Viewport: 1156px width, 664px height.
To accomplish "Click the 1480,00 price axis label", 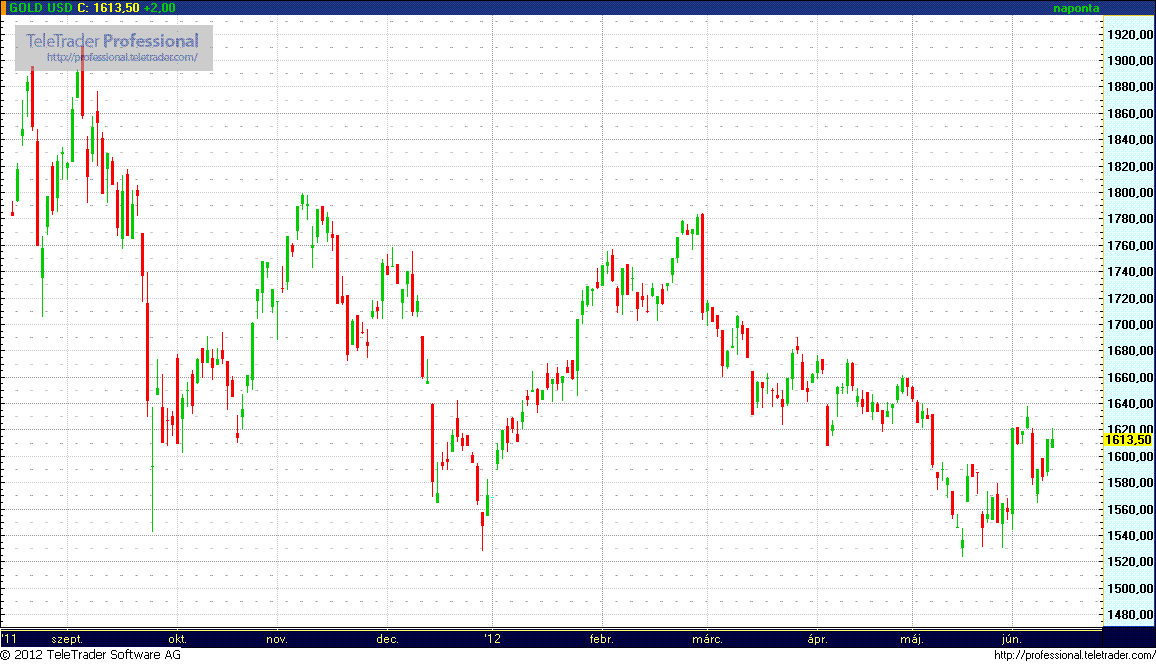I will click(x=1130, y=615).
